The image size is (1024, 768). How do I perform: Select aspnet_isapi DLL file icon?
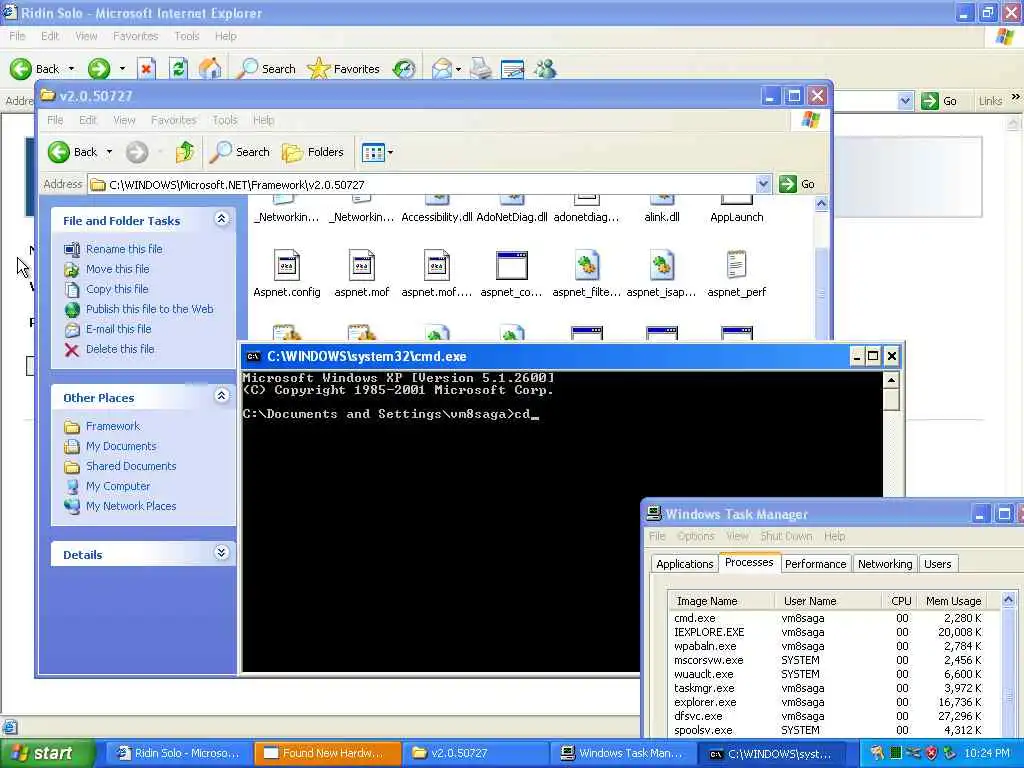pos(662,266)
